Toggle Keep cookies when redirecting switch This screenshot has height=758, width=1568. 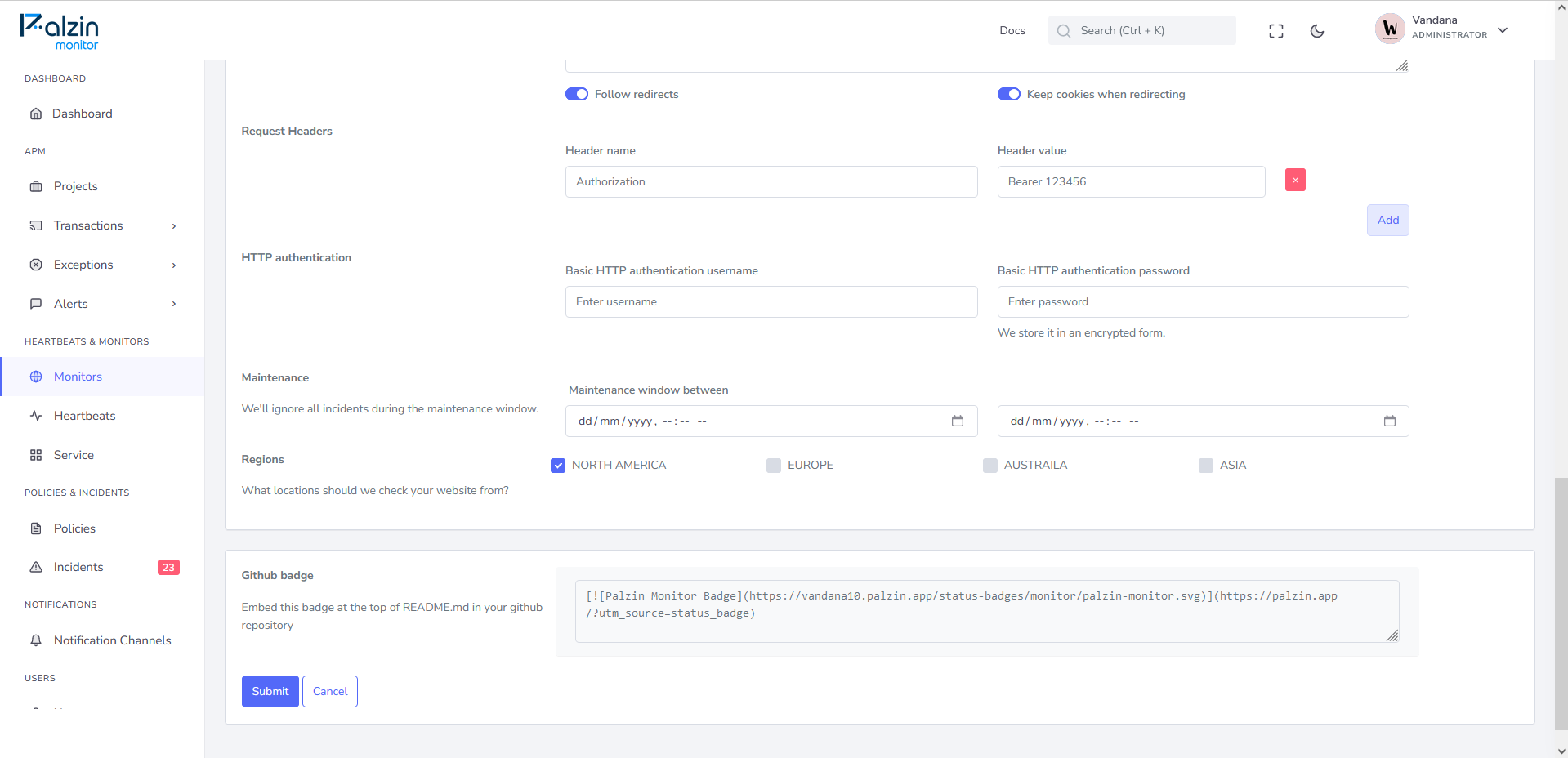[1009, 94]
